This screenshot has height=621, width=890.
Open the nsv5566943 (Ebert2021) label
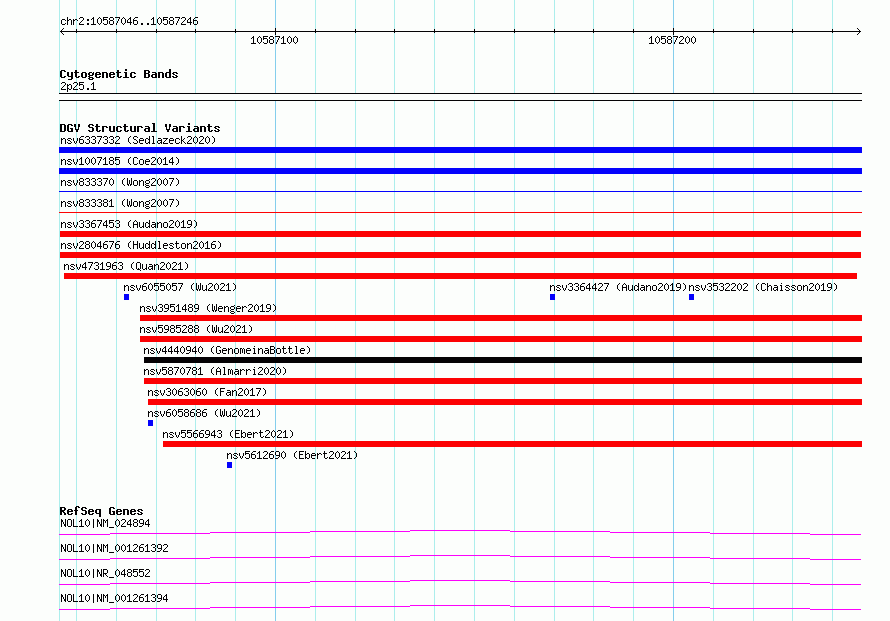(x=228, y=434)
